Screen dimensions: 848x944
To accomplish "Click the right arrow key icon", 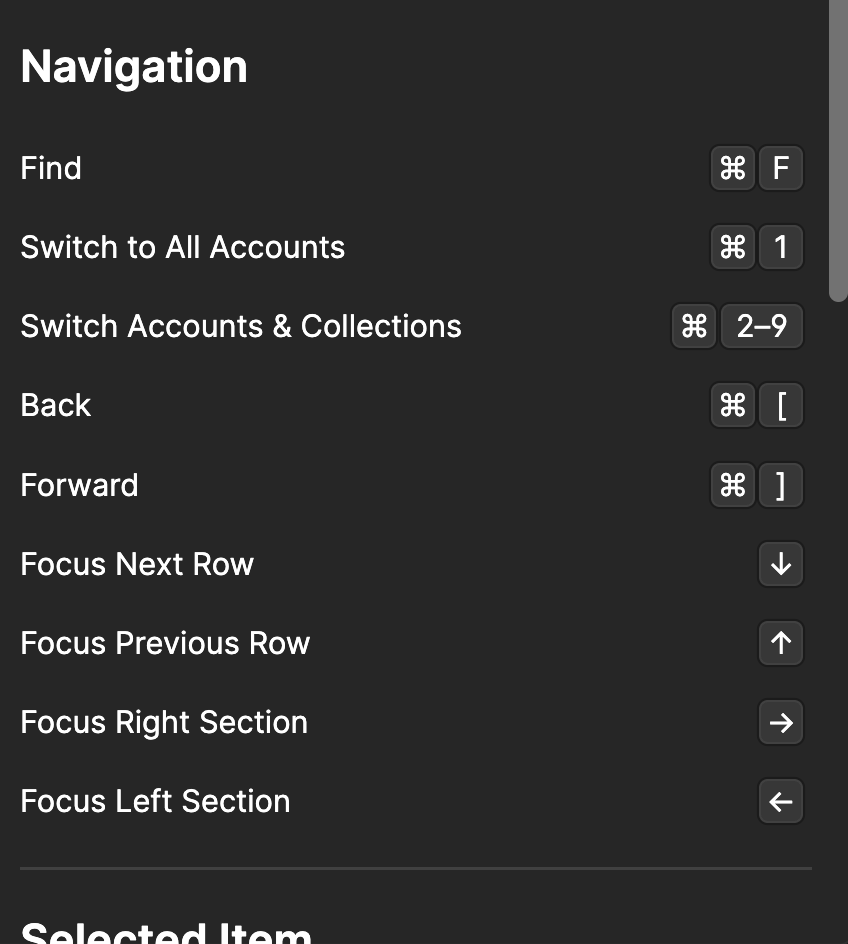I will pyautogui.click(x=781, y=722).
